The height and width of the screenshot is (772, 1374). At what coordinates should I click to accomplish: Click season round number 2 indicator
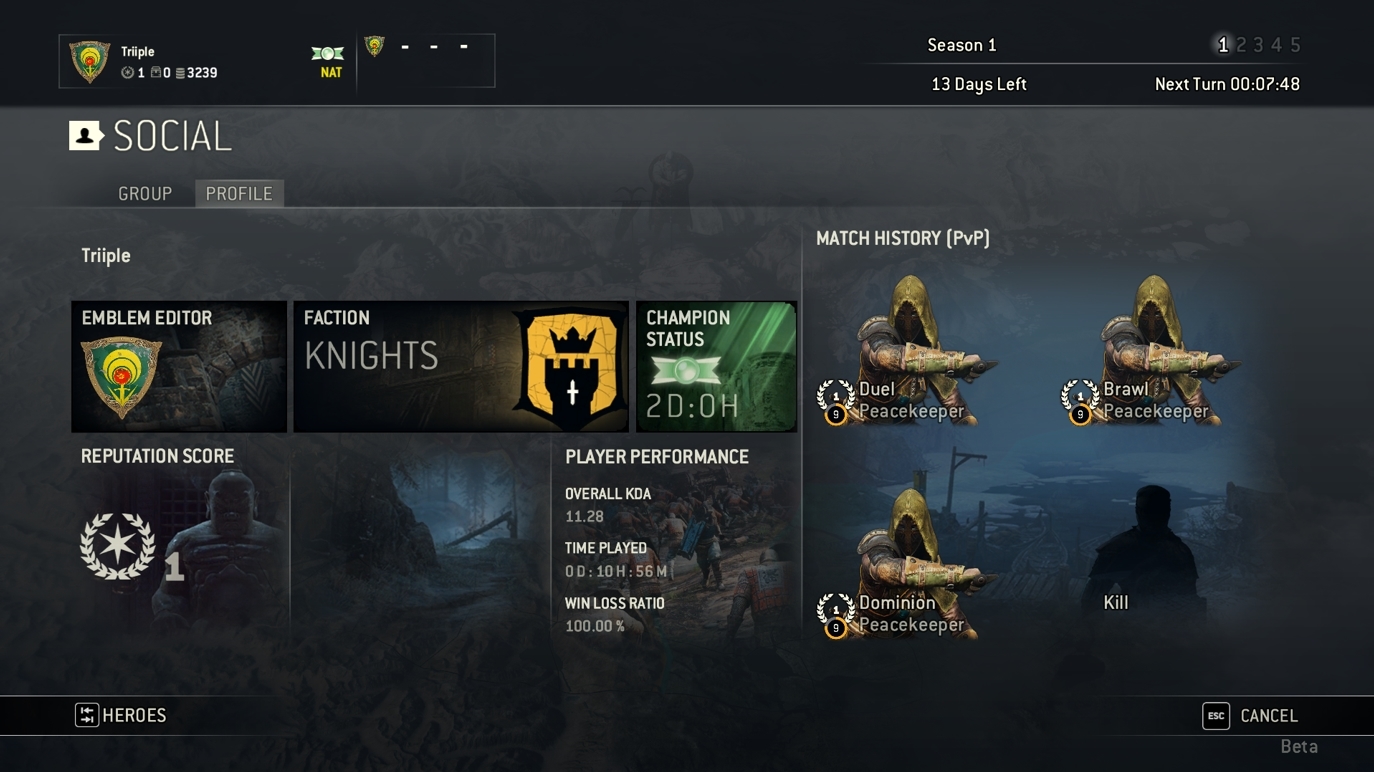click(x=1241, y=45)
